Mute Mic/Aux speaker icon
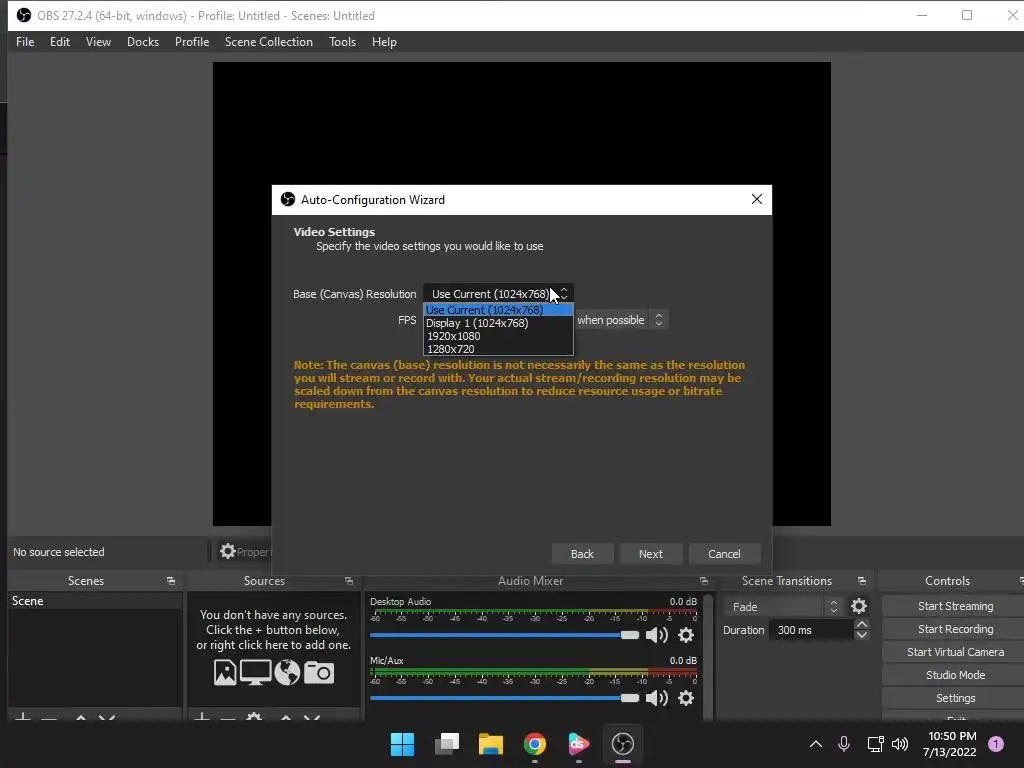 pos(656,698)
